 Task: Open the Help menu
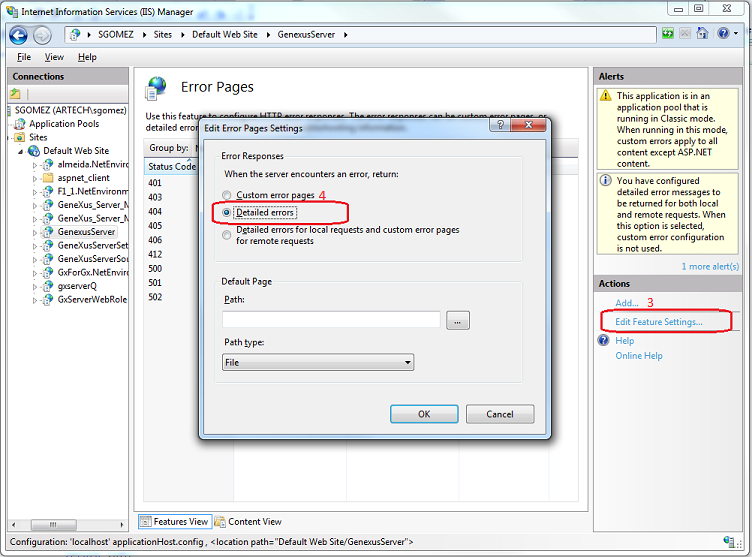[87, 57]
